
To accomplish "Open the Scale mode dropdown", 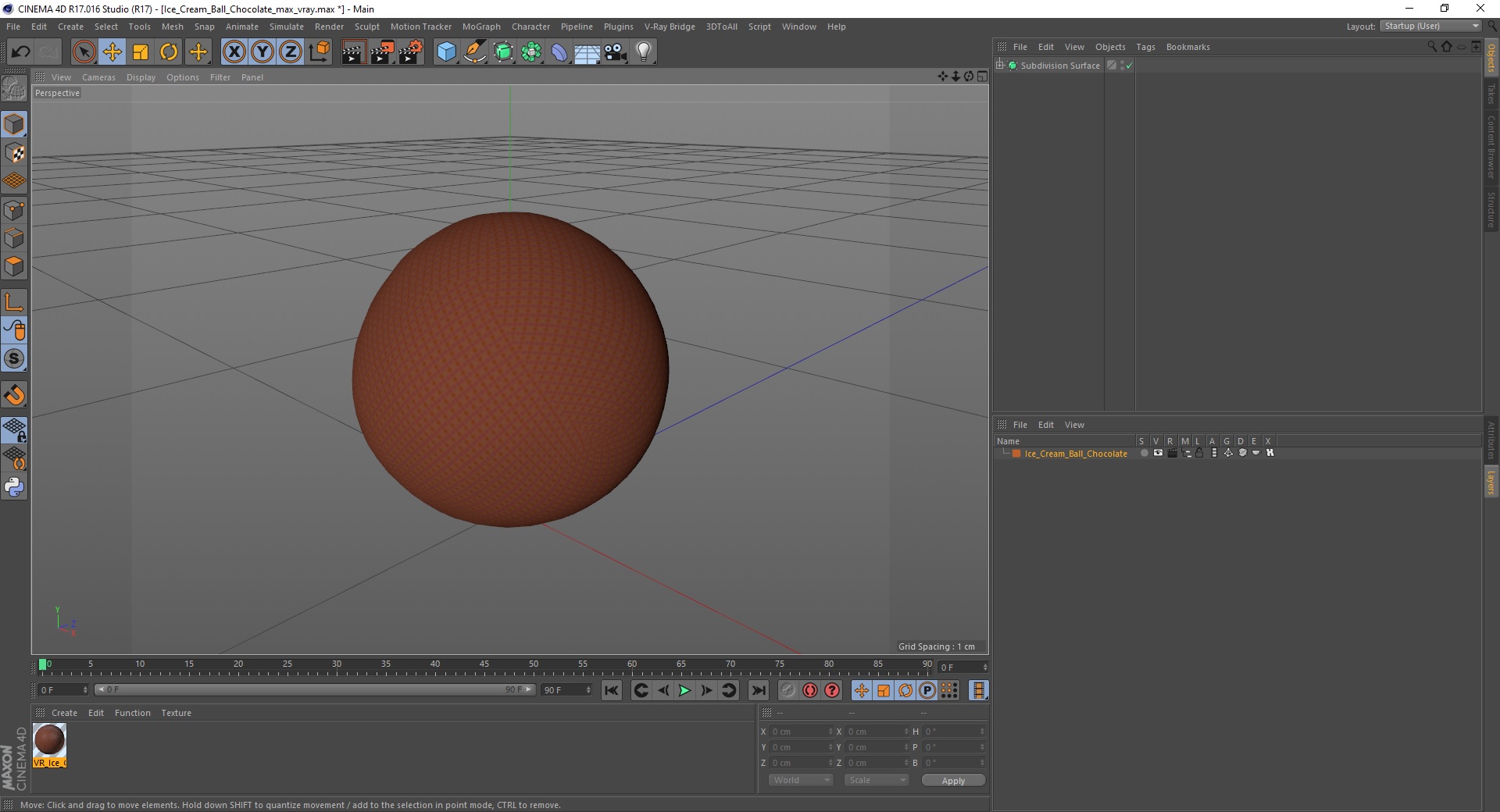I will pos(876,780).
